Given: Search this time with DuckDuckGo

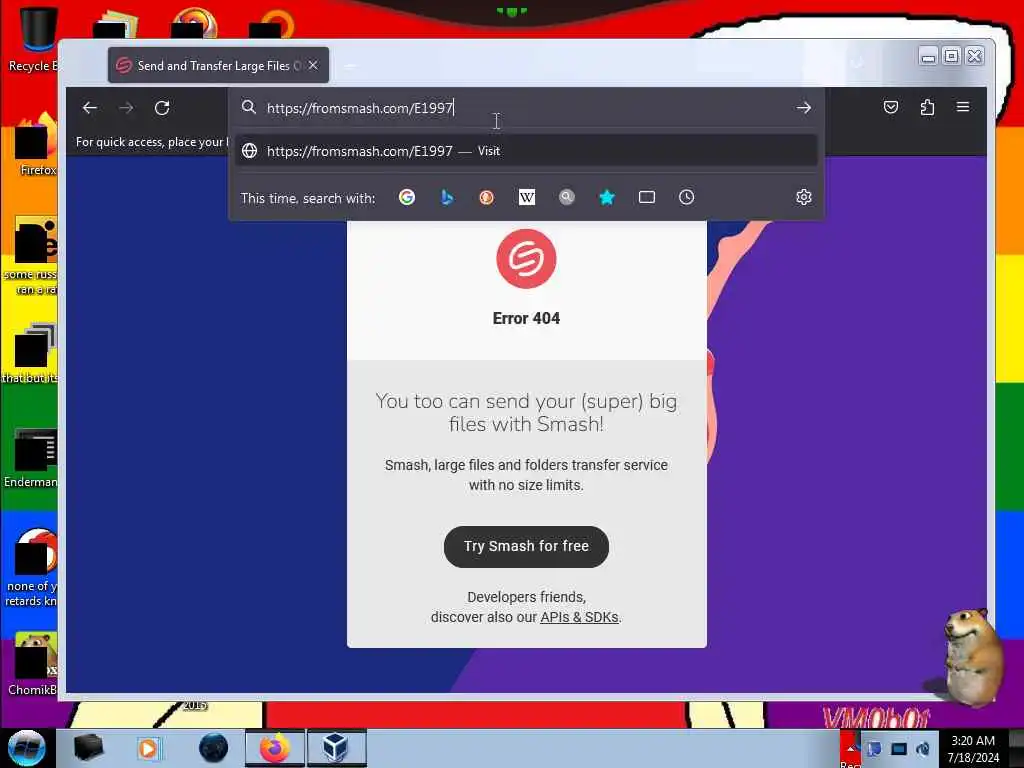Looking at the screenshot, I should pyautogui.click(x=487, y=197).
